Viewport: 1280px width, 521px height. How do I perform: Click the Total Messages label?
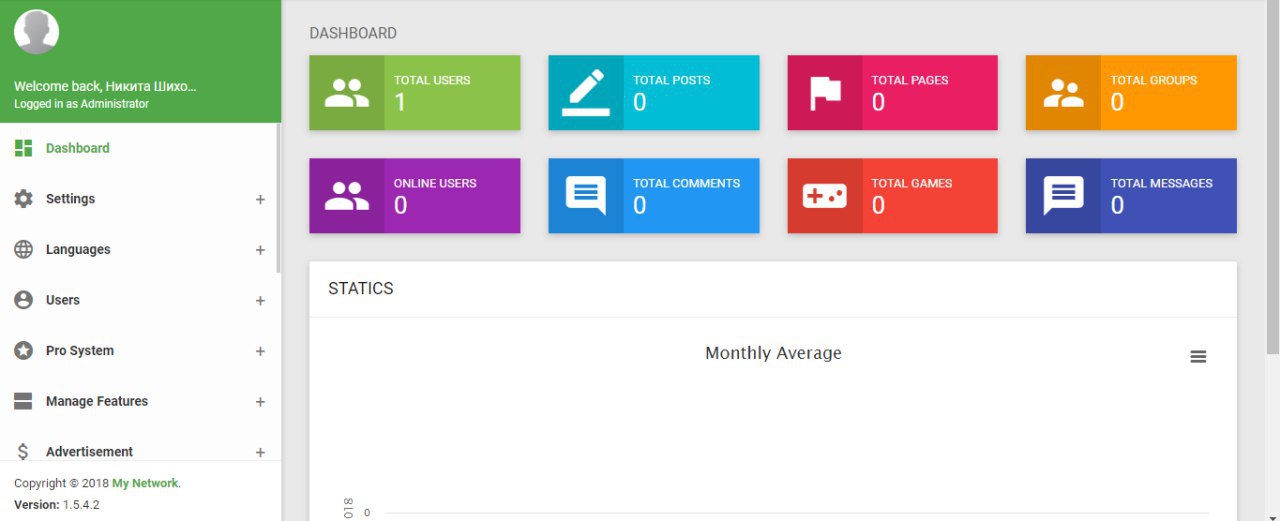pos(1161,183)
